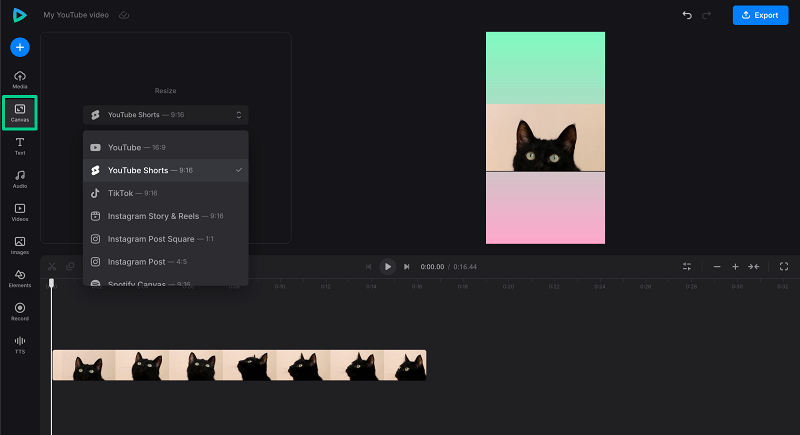800x435 pixels.
Task: Open the Audio sidebar panel
Action: coord(20,180)
